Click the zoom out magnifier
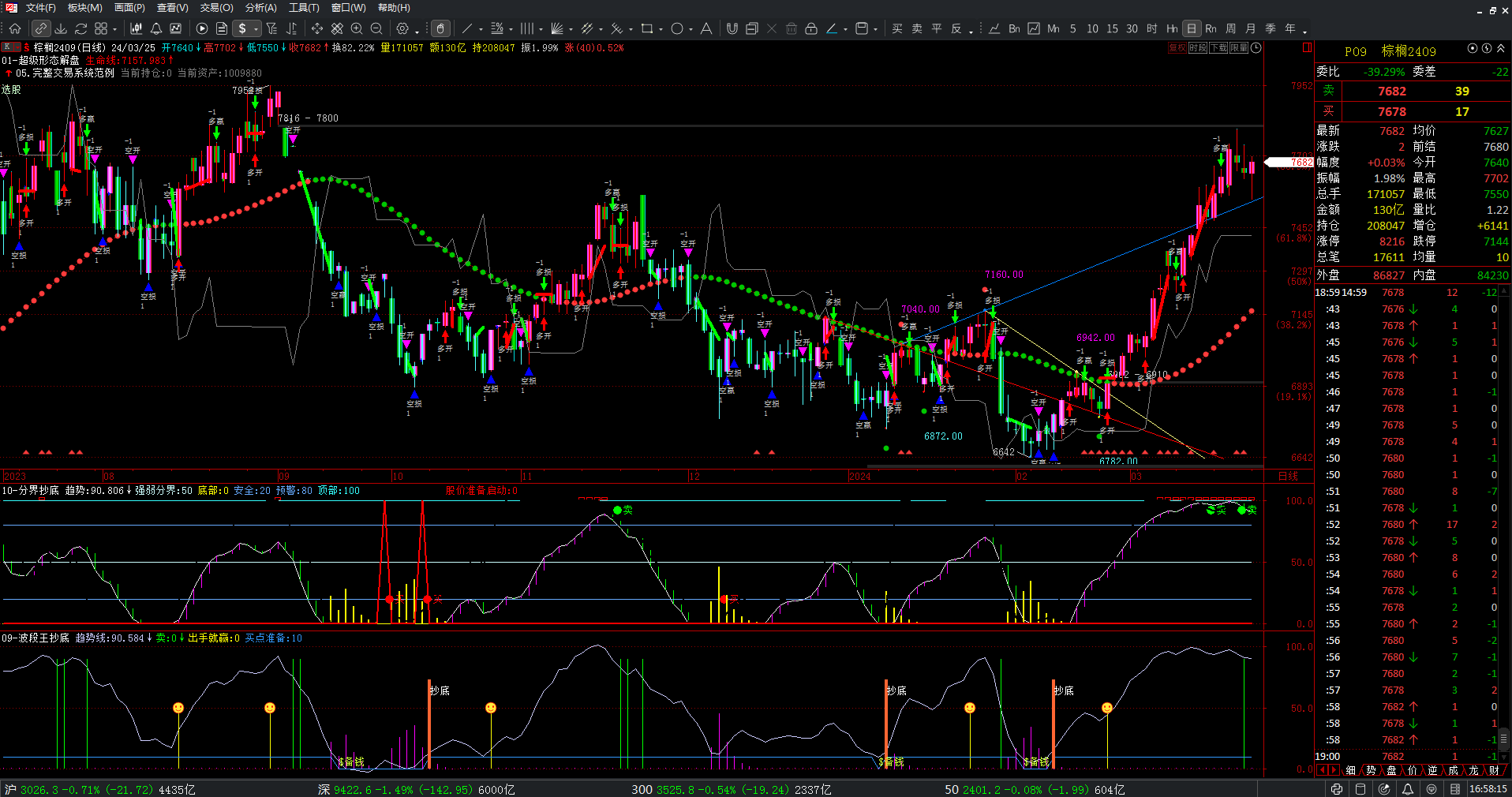 pos(376,28)
